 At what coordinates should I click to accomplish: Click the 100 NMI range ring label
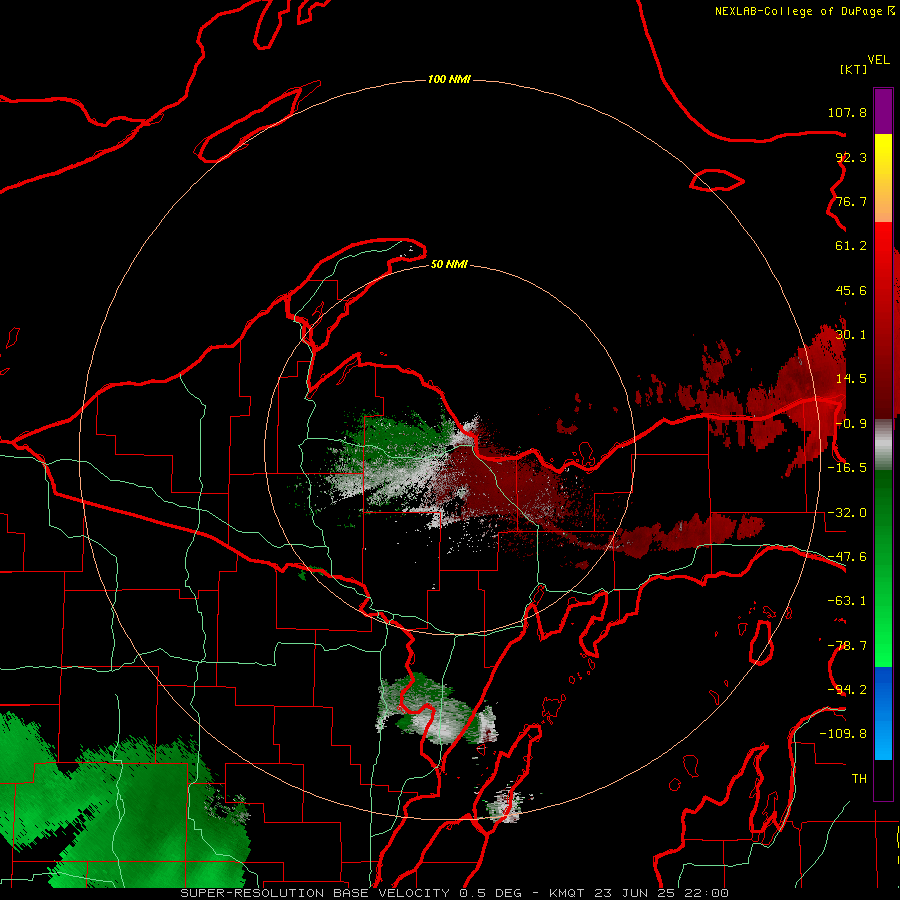[449, 79]
